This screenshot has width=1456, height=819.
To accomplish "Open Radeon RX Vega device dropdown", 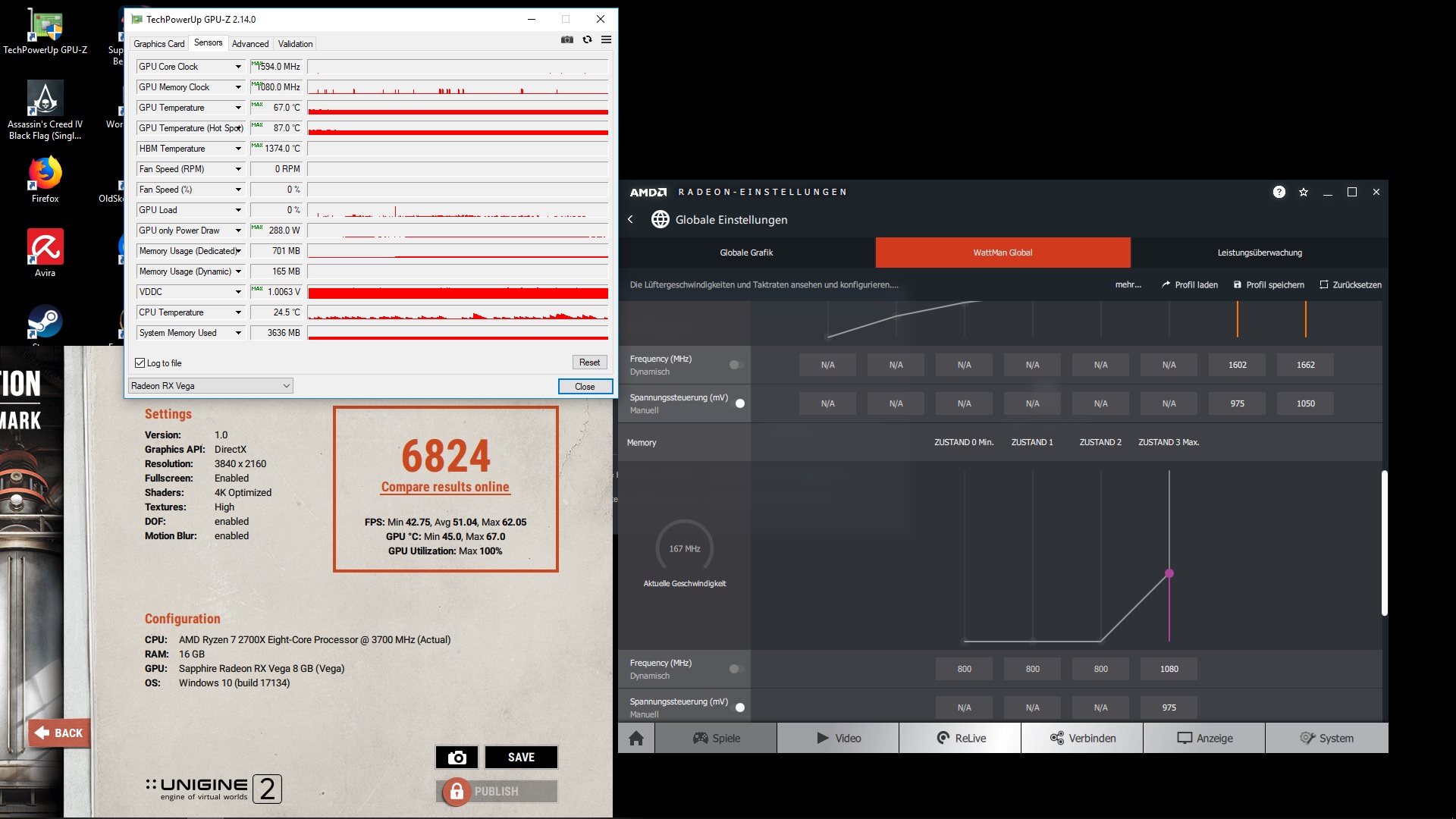I will [210, 386].
